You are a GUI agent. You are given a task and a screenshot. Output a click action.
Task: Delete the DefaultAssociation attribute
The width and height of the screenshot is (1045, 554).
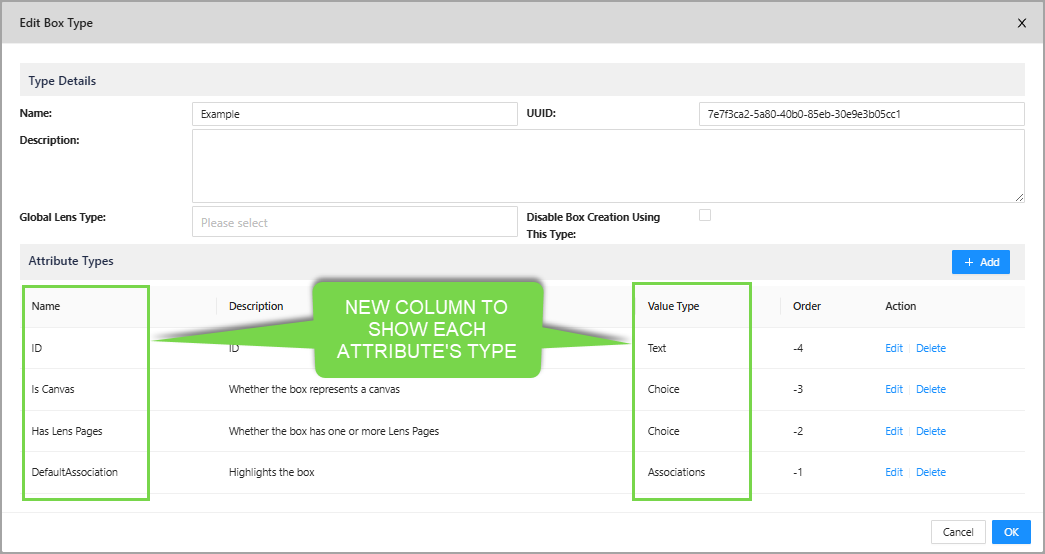coord(930,472)
